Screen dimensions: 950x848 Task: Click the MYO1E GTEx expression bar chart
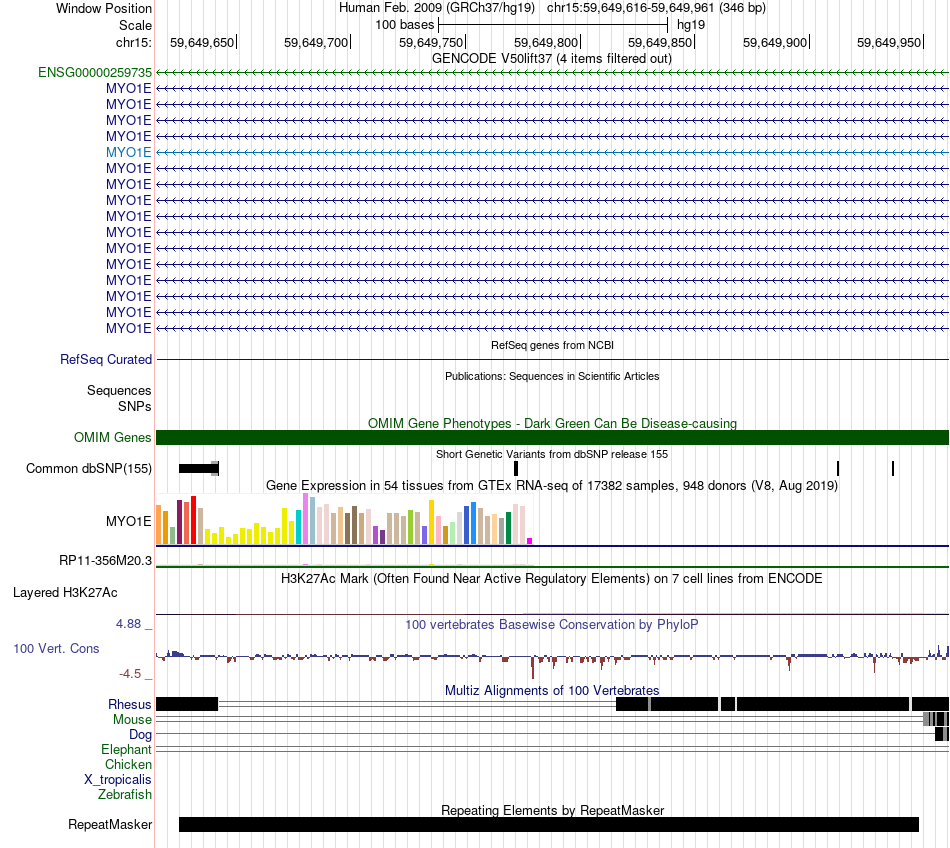click(344, 519)
